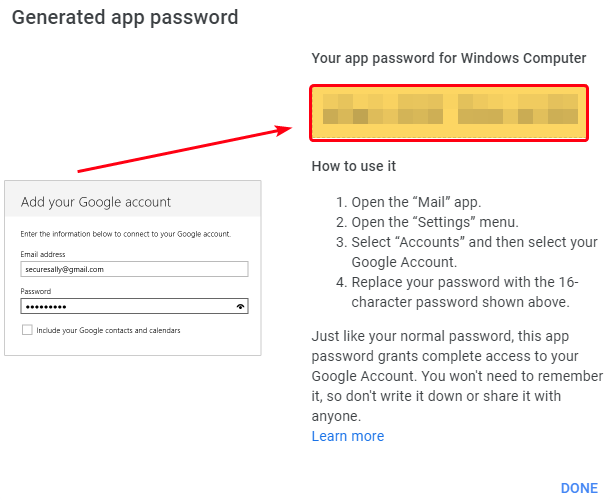Click the Password label above the field

[x=35, y=291]
